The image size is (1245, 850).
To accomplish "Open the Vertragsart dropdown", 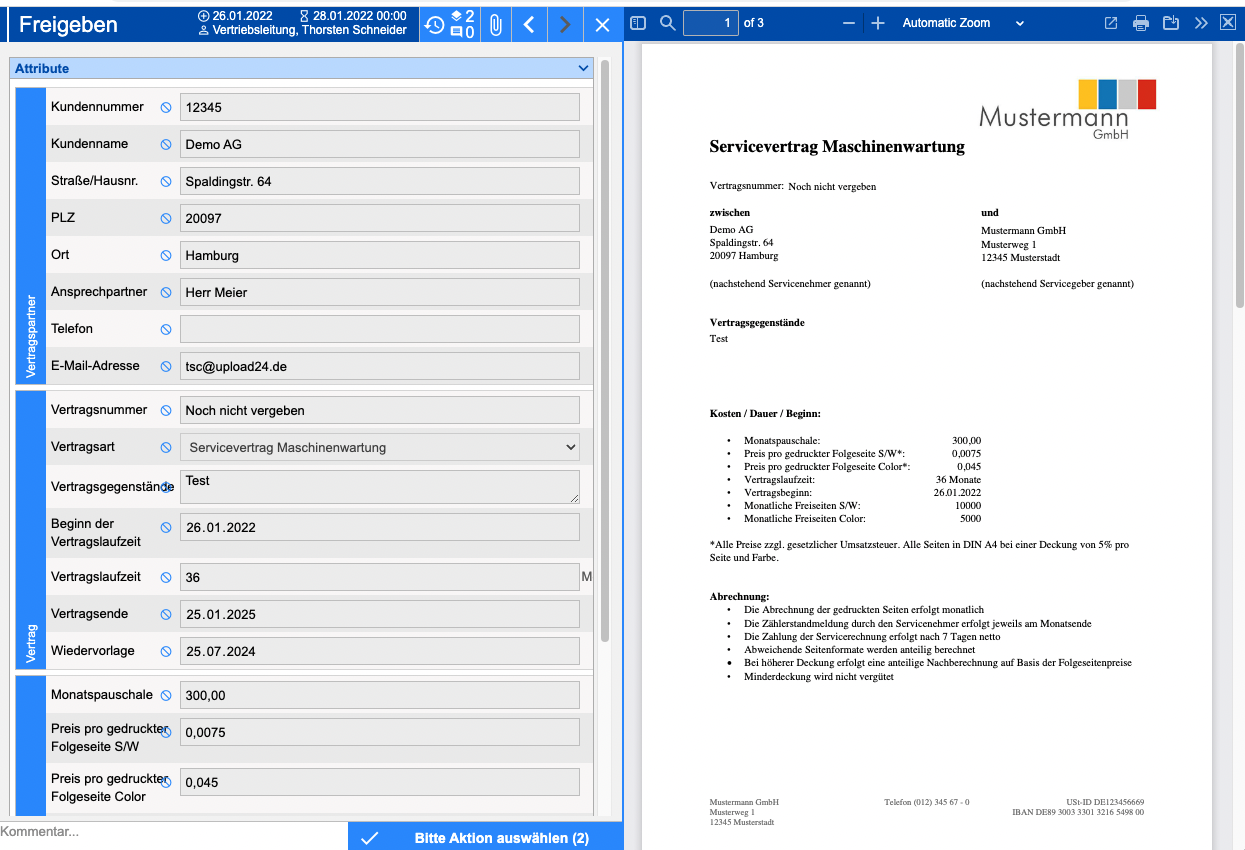I will point(380,447).
